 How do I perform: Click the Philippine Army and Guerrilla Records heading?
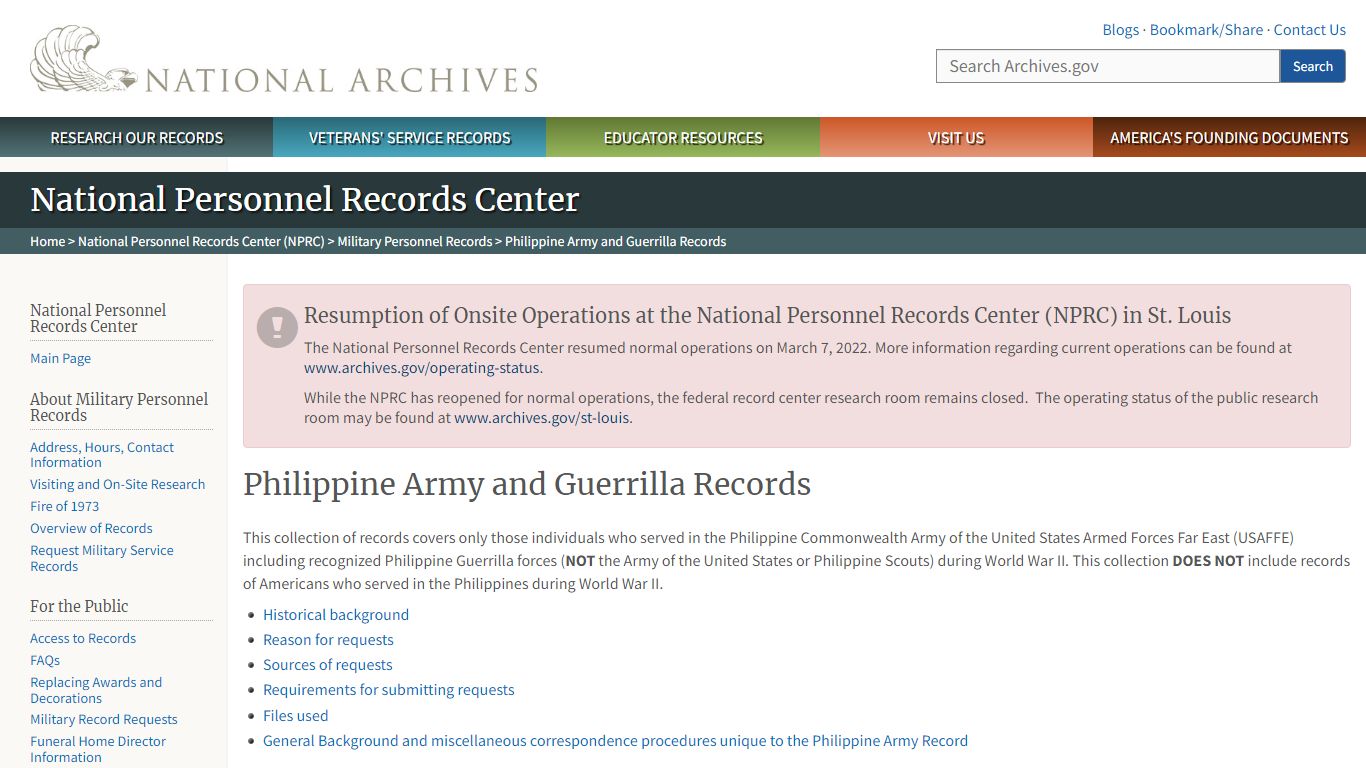(x=527, y=484)
